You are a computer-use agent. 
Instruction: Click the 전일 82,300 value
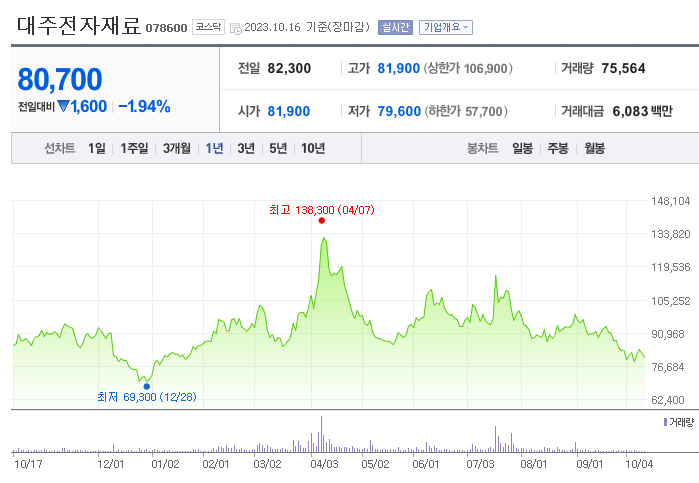click(x=289, y=68)
